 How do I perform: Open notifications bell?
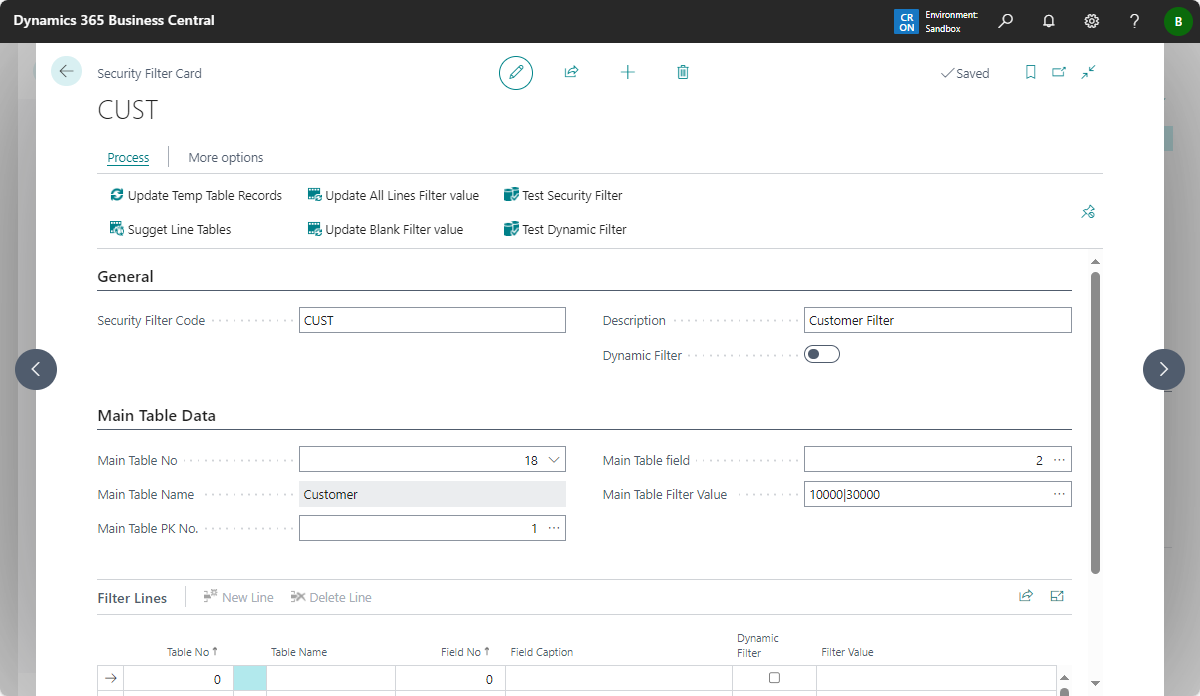tap(1049, 21)
